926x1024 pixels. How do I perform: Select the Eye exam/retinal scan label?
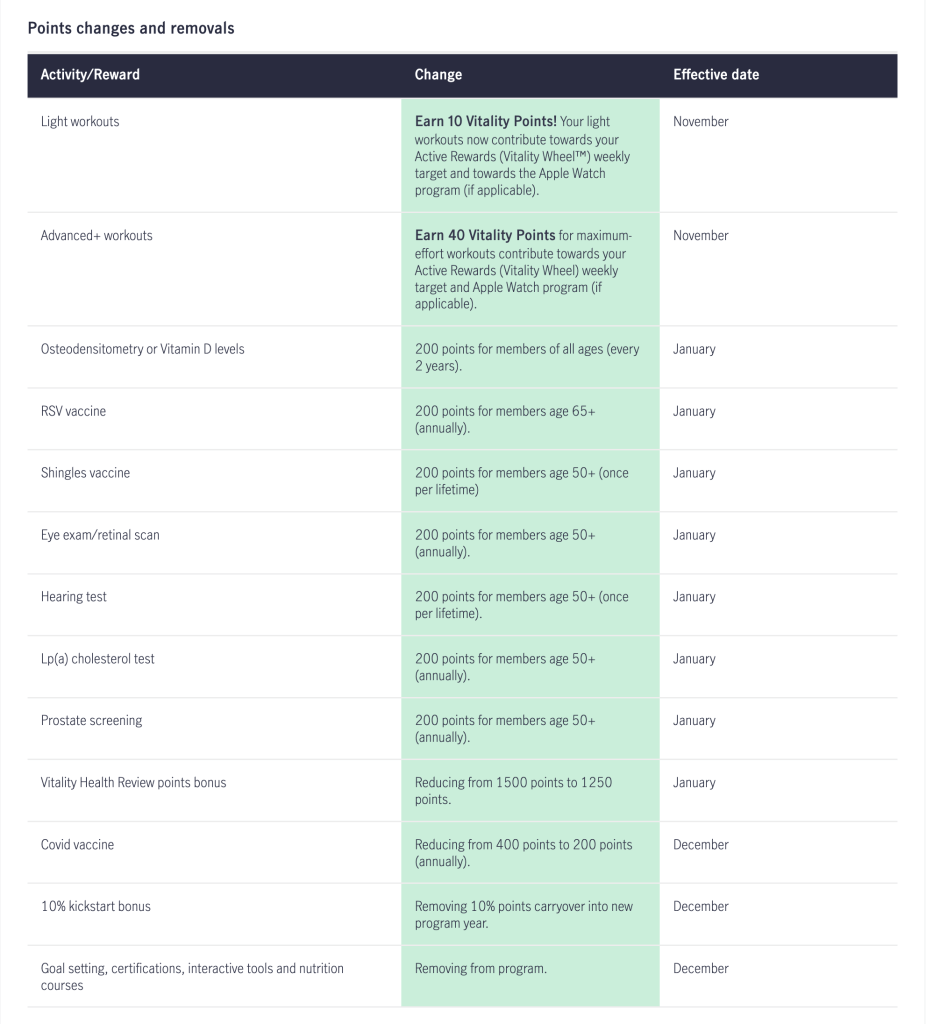coord(100,536)
